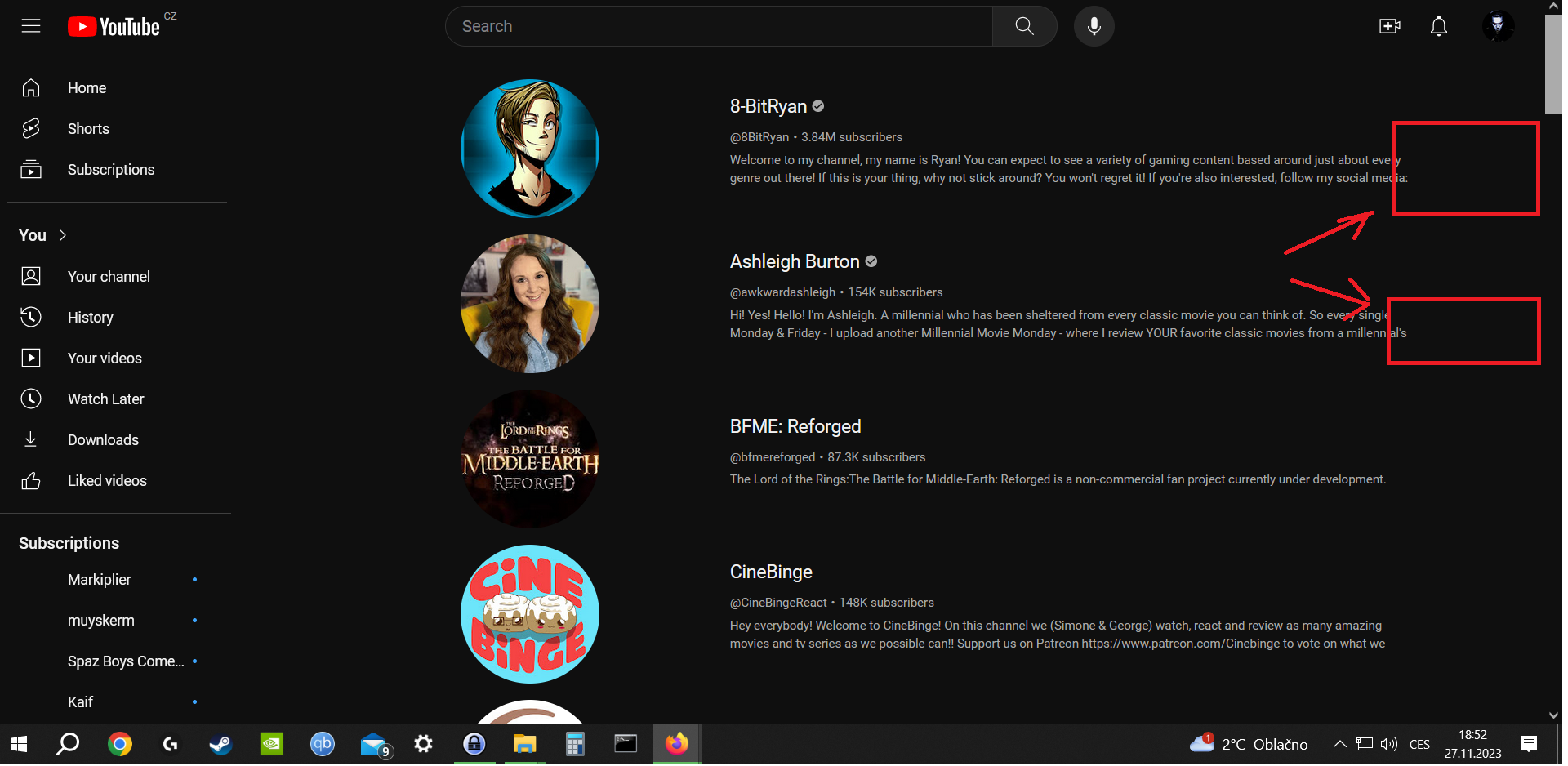The width and height of the screenshot is (1568, 766).
Task: Open Ashleigh Burton channel avatar
Action: [x=530, y=304]
